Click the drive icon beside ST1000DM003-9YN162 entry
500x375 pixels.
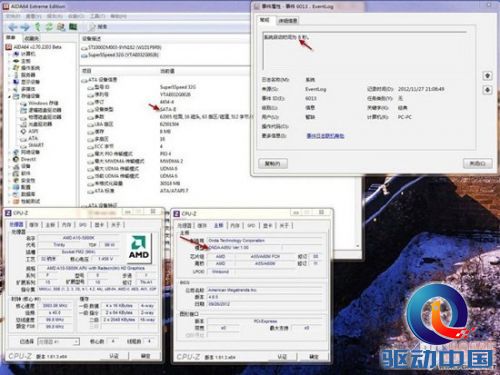[x=84, y=48]
